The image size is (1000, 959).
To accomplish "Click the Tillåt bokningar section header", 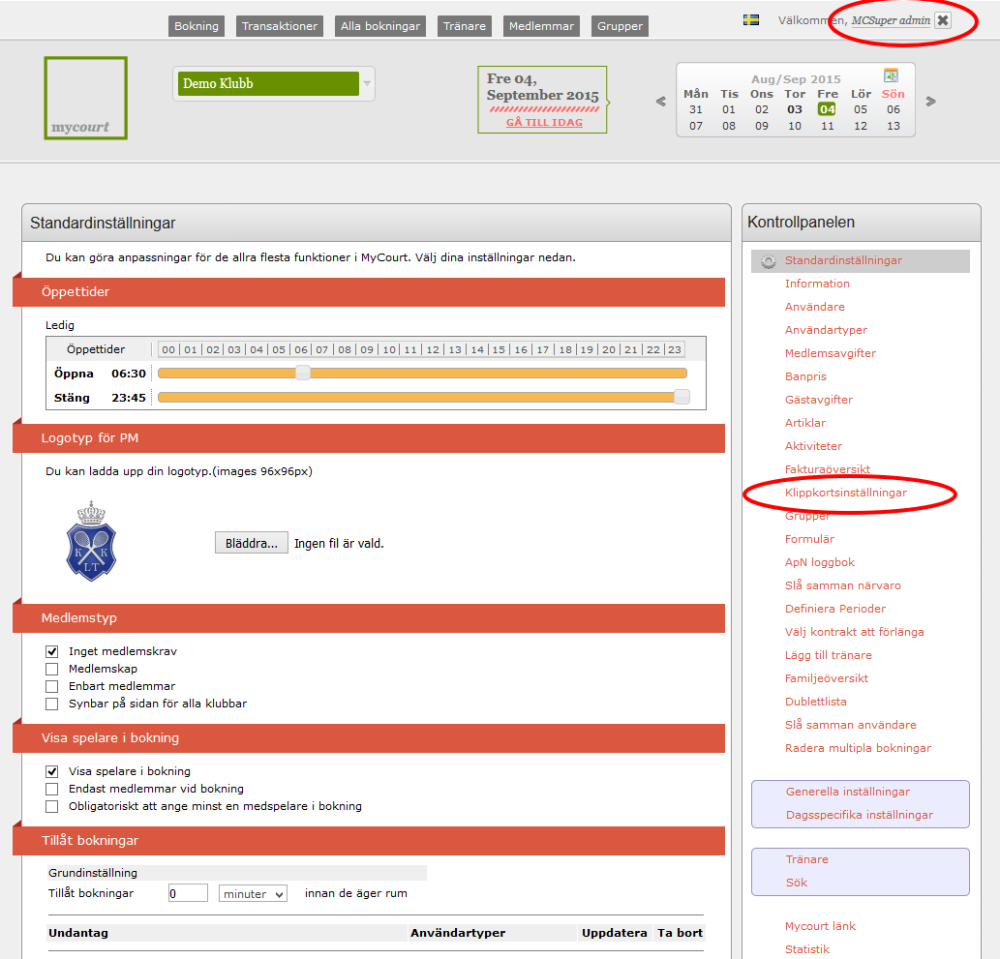I will point(369,841).
